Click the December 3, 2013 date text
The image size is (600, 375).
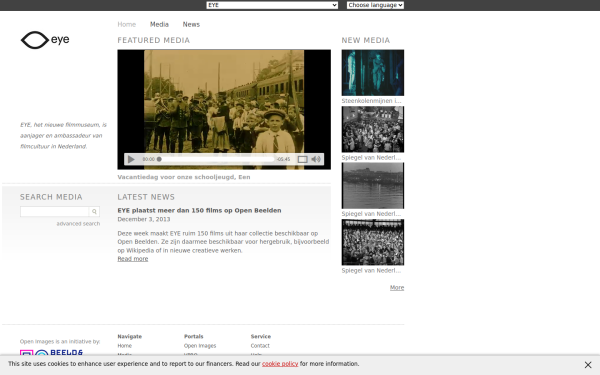[144, 219]
